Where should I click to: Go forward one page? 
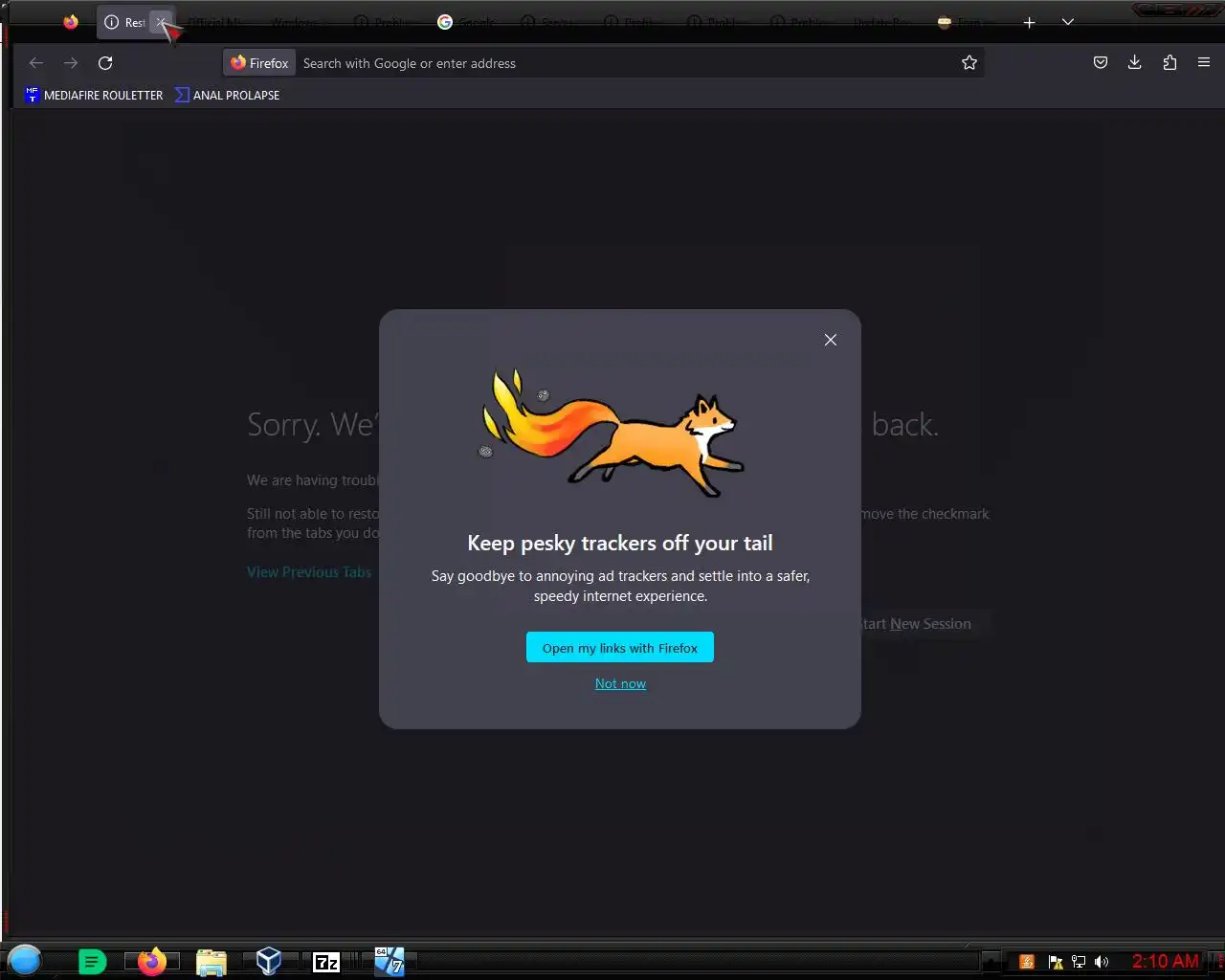click(71, 63)
